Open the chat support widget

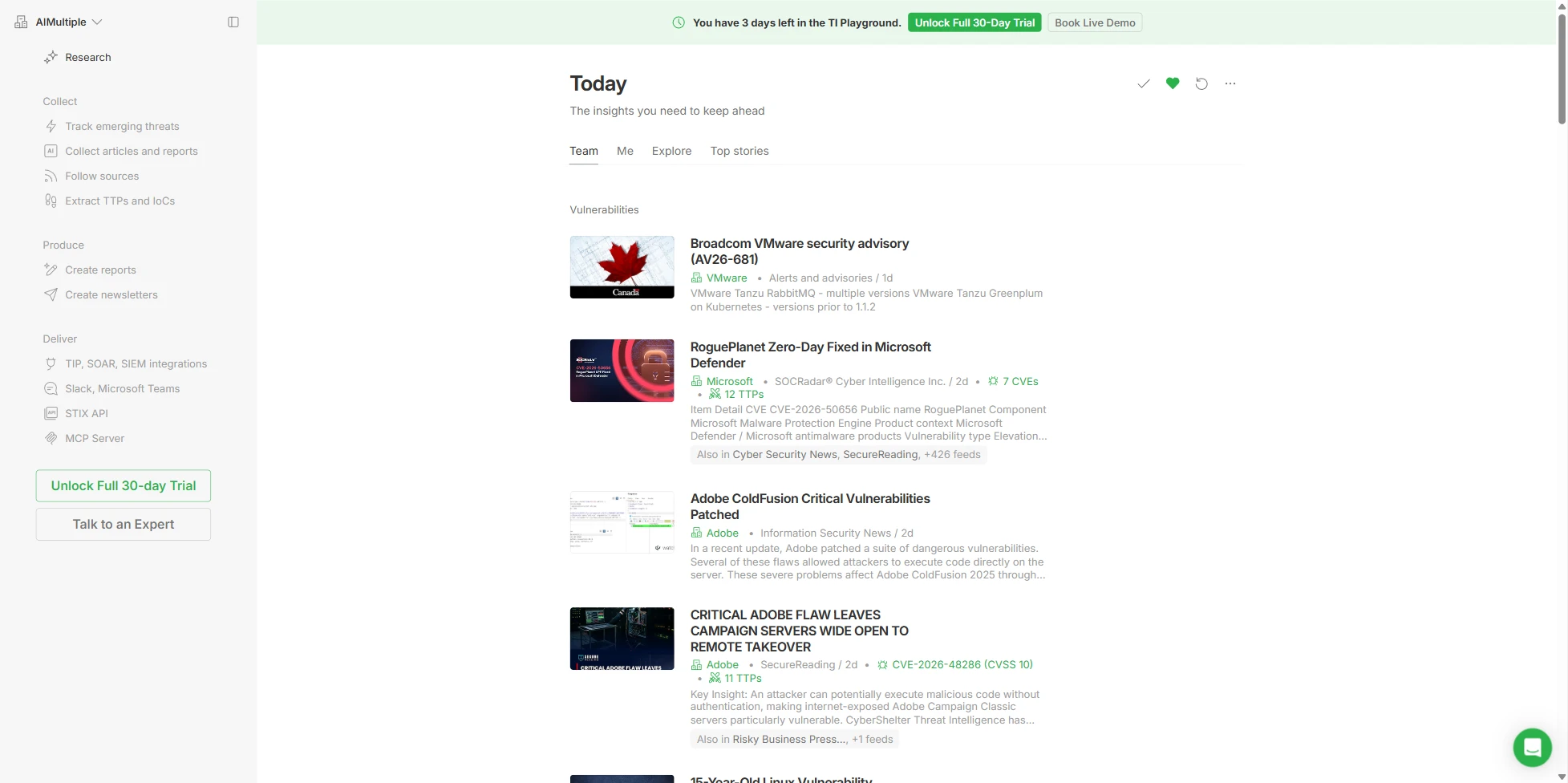[x=1532, y=748]
